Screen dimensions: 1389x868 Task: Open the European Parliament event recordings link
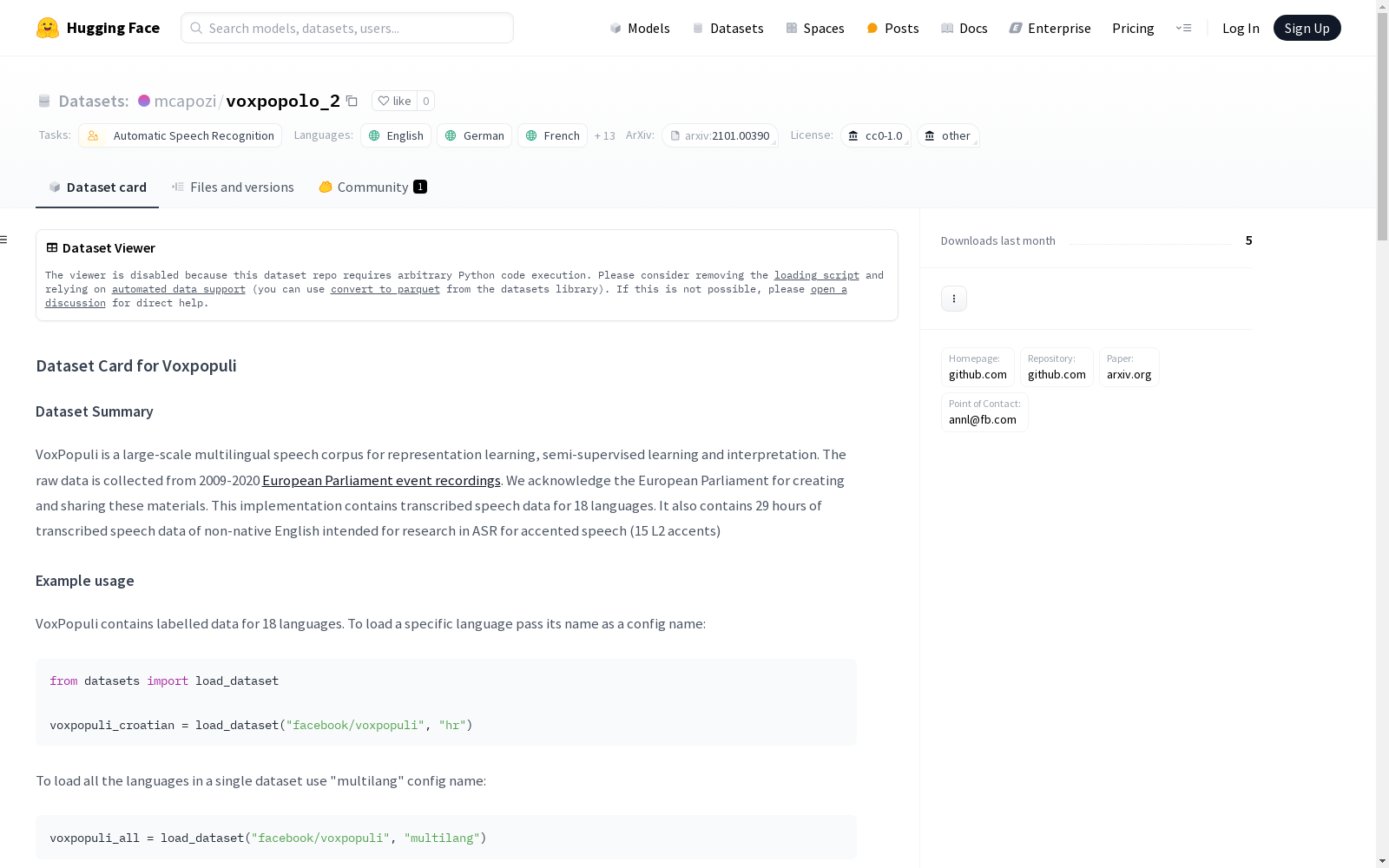[381, 480]
